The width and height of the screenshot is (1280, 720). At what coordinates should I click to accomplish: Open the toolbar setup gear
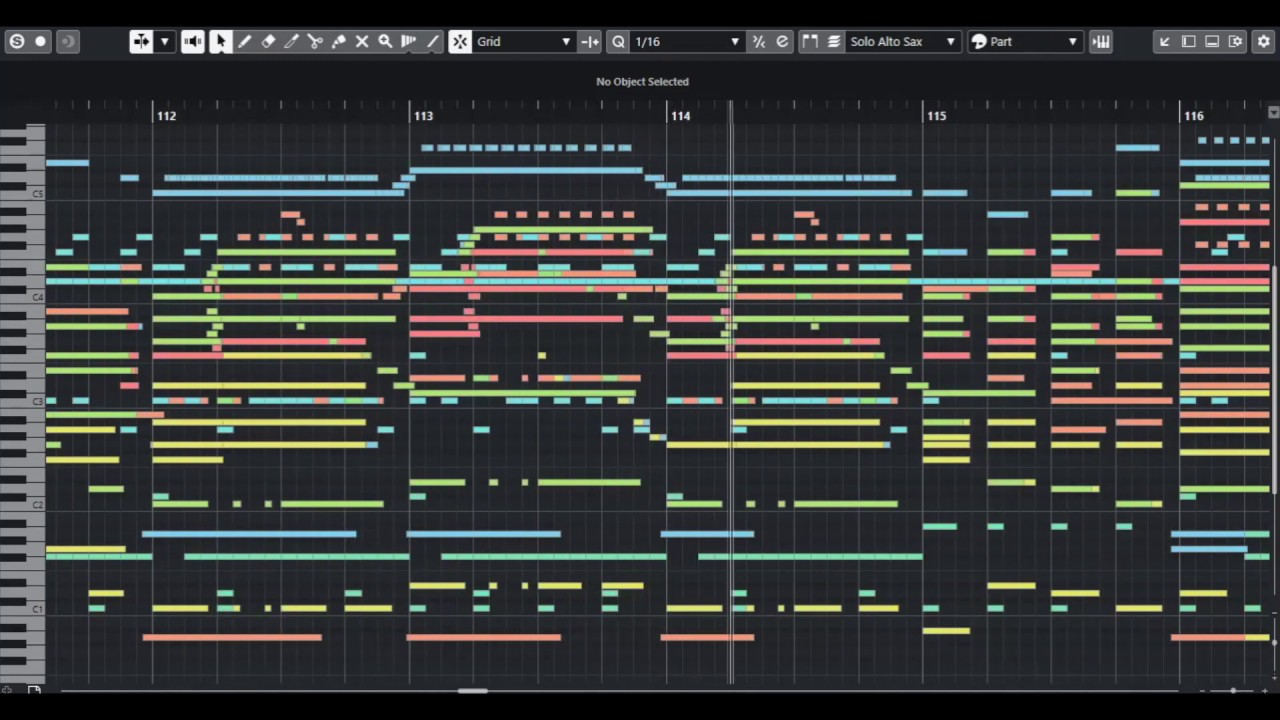[x=1263, y=41]
